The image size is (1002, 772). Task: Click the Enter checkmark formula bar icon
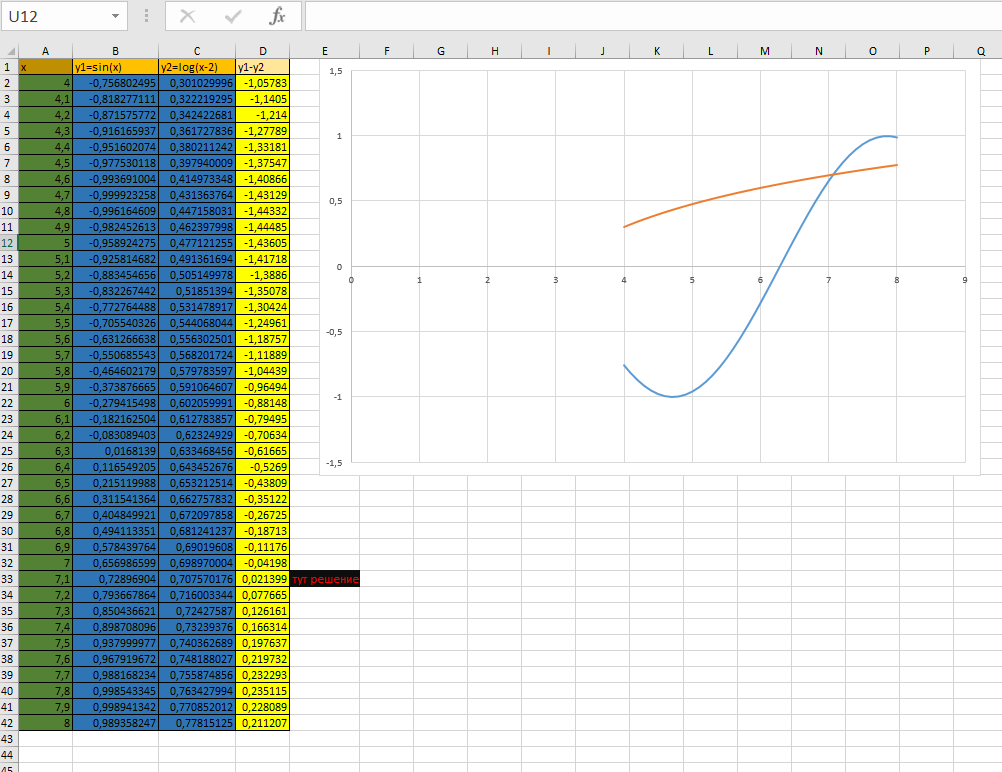(x=233, y=16)
